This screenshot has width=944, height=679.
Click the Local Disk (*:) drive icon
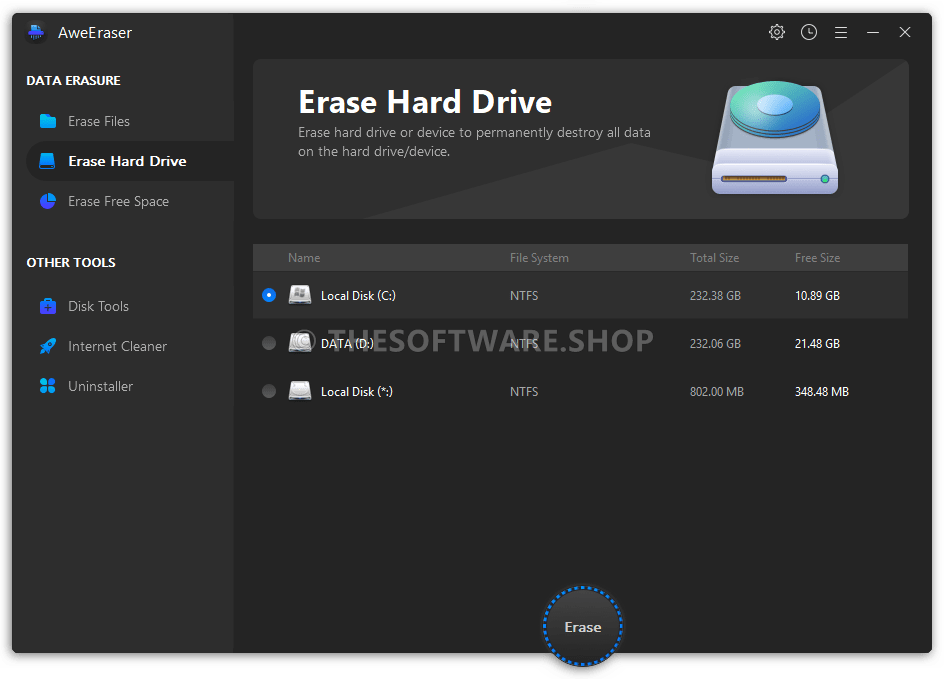[x=300, y=391]
